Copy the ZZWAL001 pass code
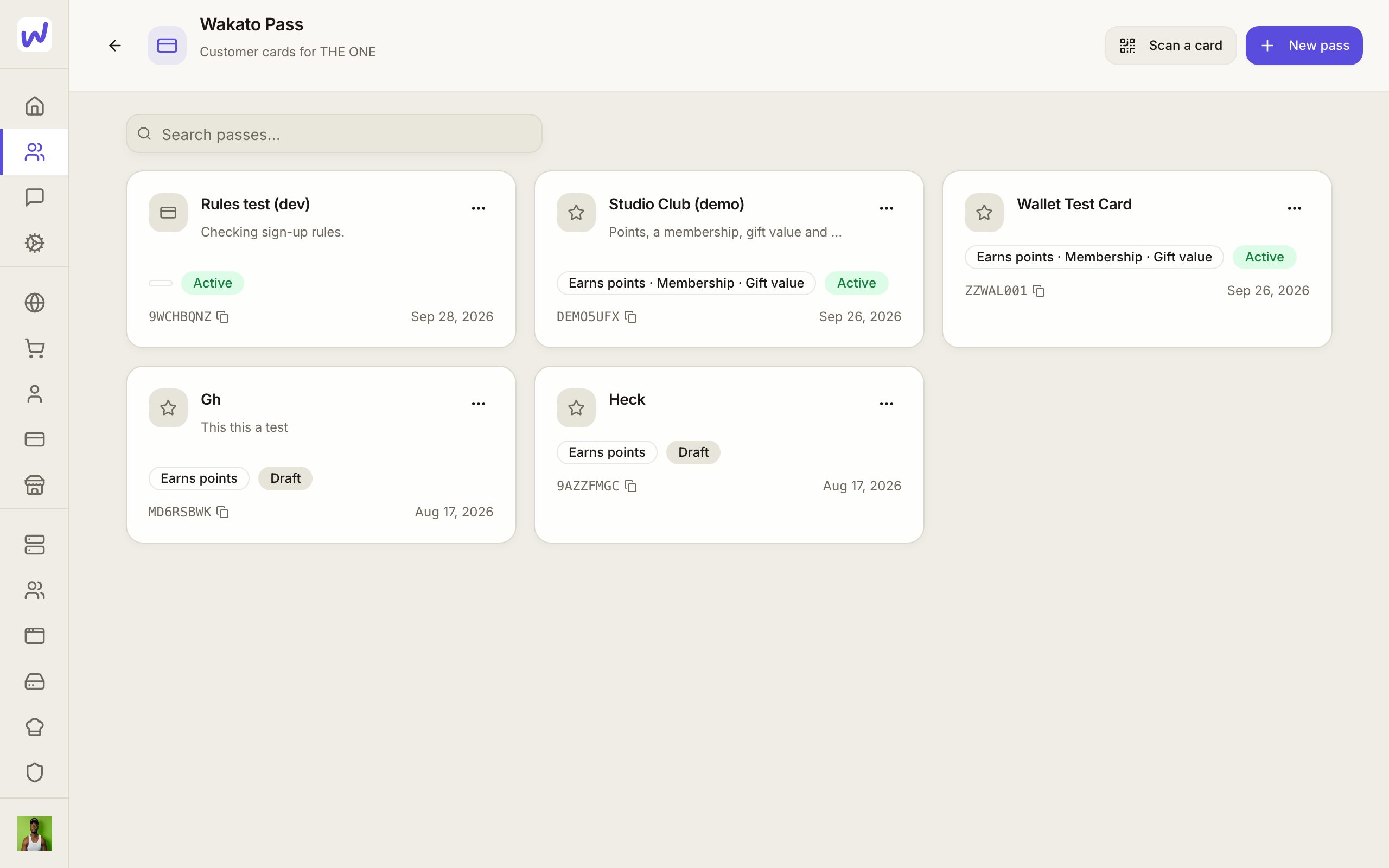Image resolution: width=1389 pixels, height=868 pixels. (1038, 291)
